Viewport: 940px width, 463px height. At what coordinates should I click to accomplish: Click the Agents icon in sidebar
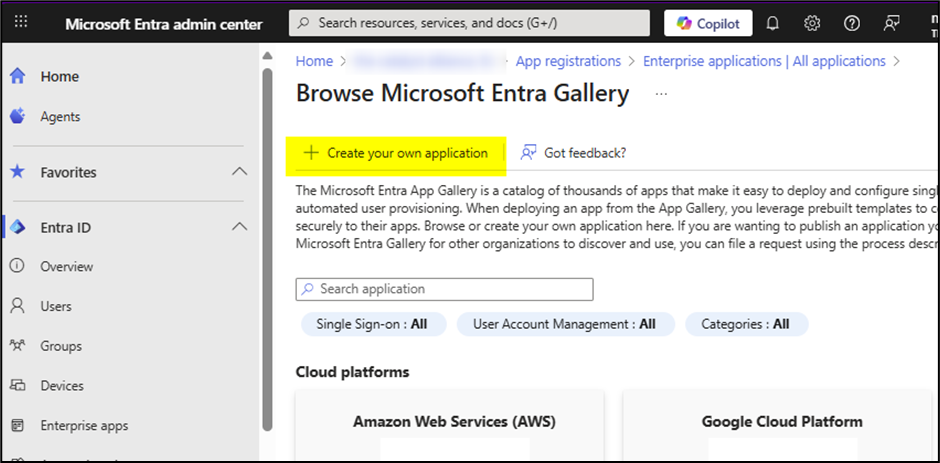coord(17,117)
